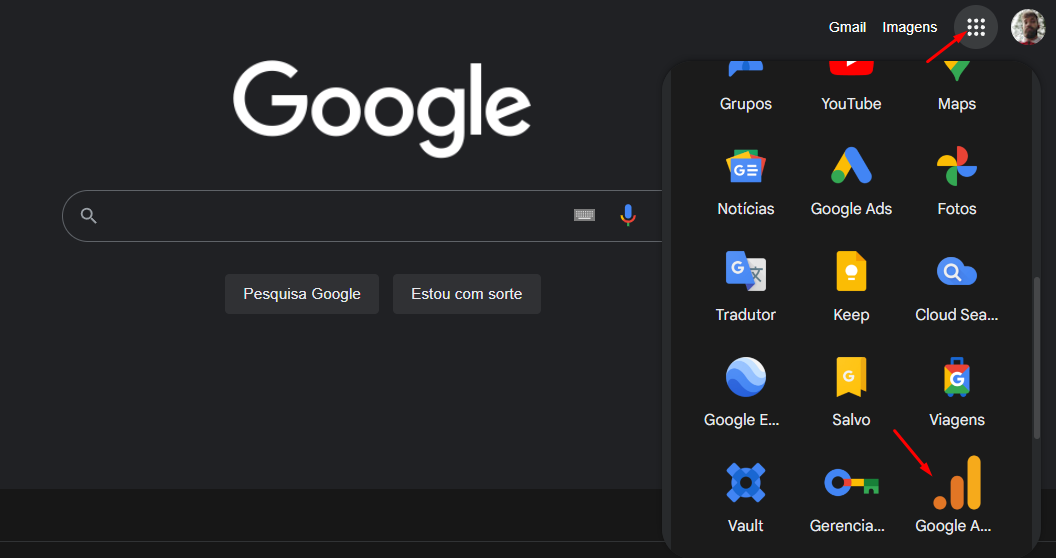This screenshot has height=558, width=1056.
Task: Click the large Google logo
Action: point(382,109)
